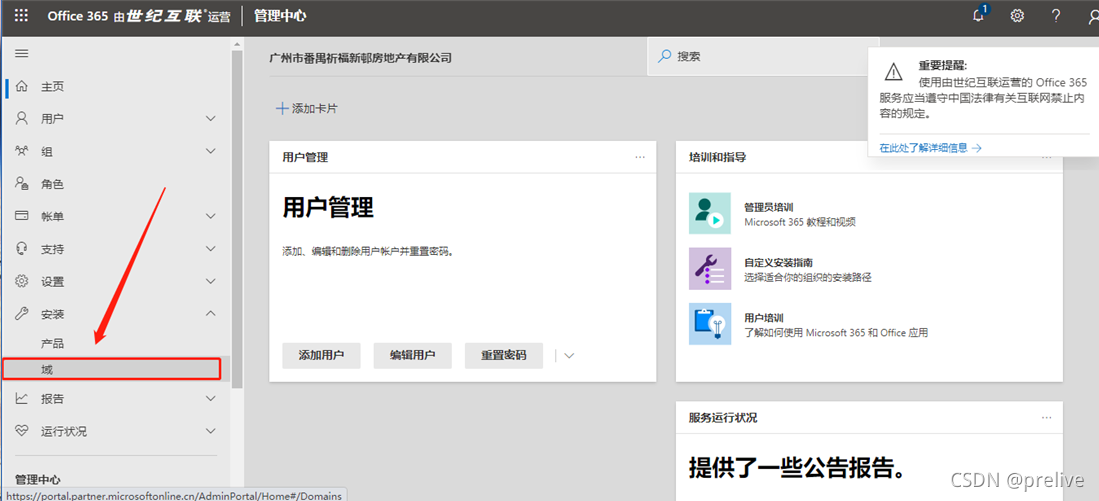Click the wrench icon beside 安装
1099x501 pixels.
pos(22,314)
